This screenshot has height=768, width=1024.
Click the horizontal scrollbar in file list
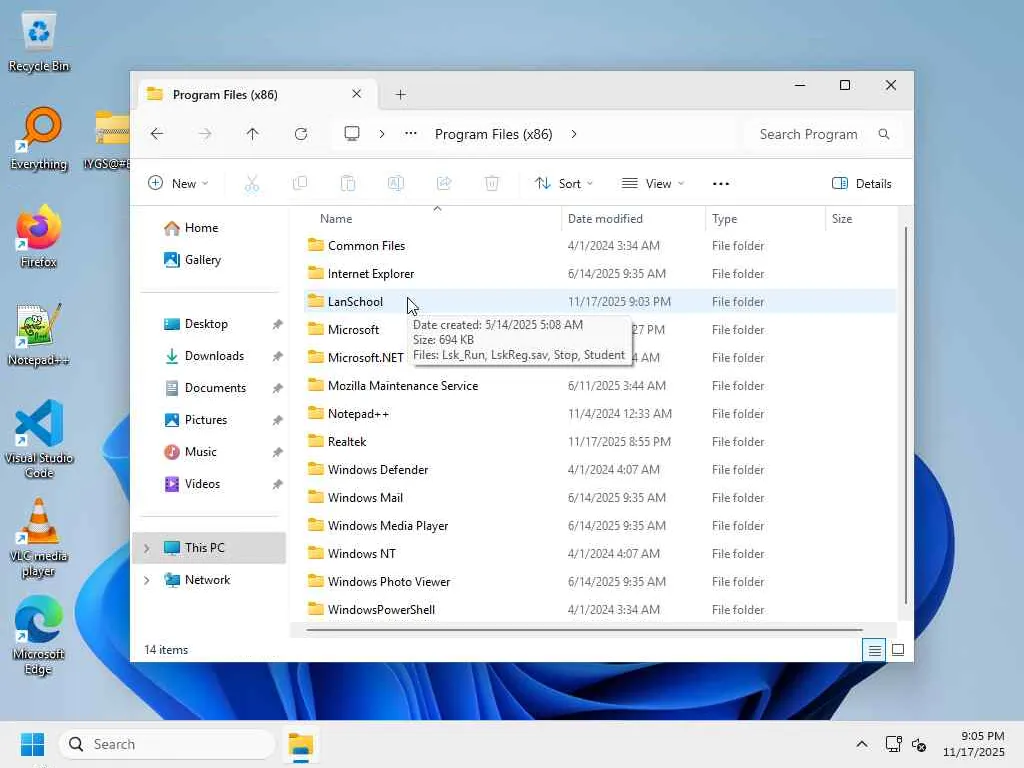point(584,630)
